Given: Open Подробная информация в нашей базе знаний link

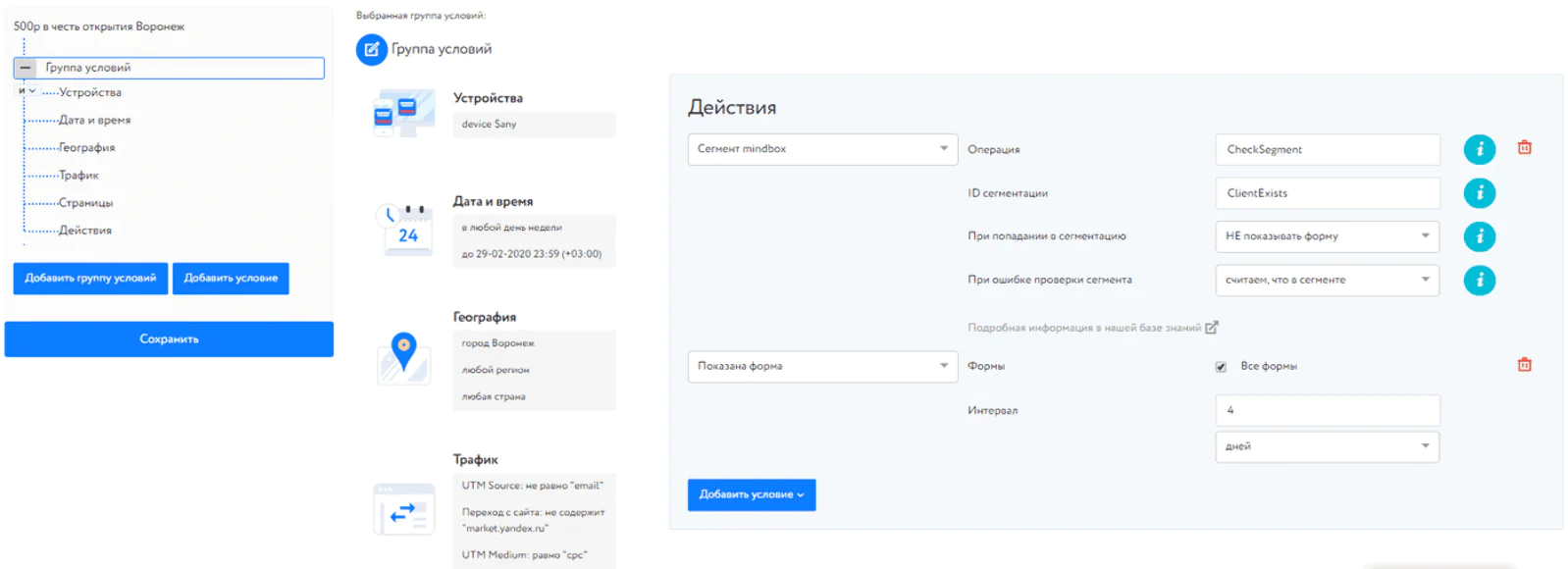Looking at the screenshot, I should coord(1084,328).
